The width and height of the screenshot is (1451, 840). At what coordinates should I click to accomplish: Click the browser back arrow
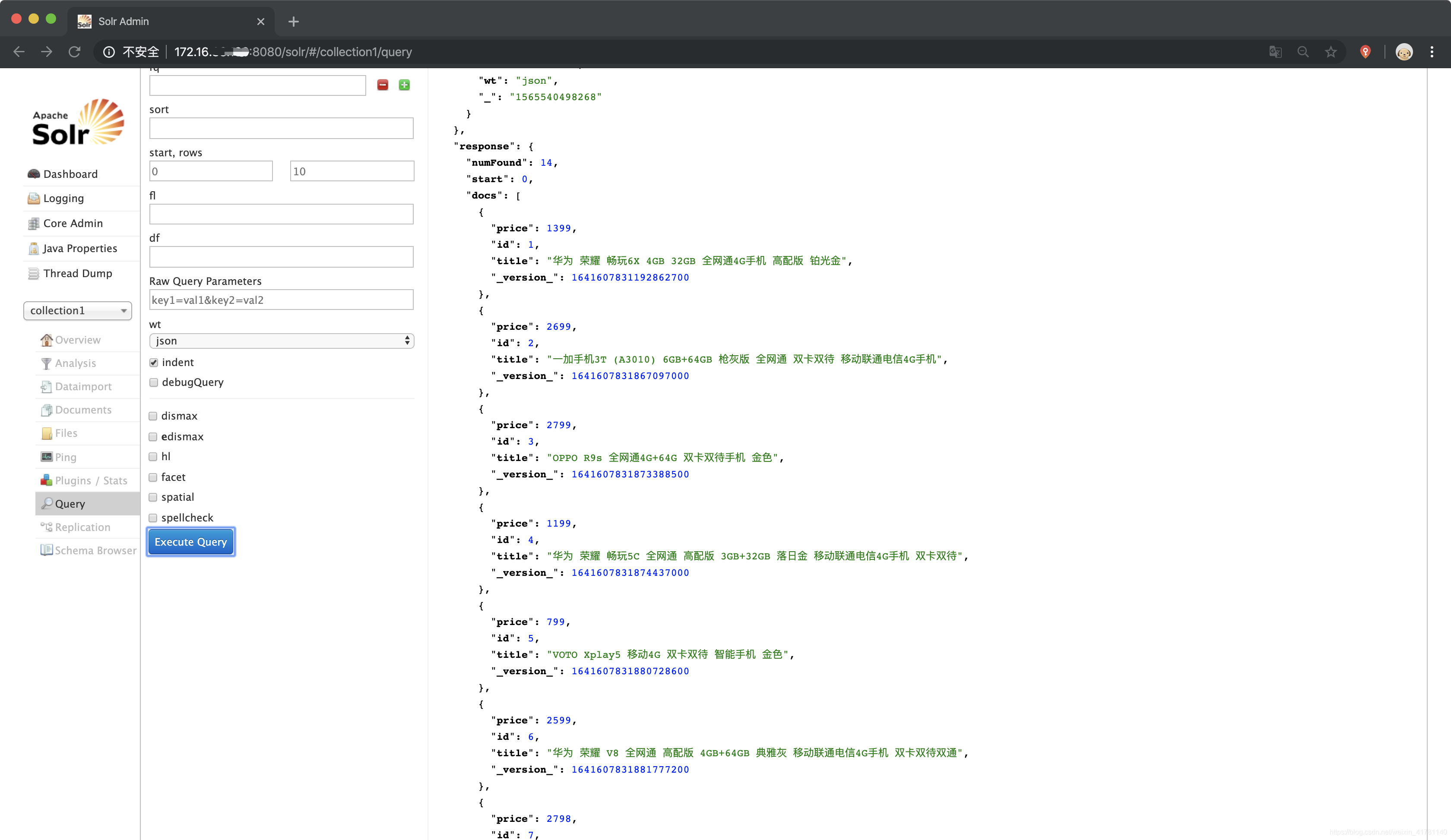click(19, 52)
